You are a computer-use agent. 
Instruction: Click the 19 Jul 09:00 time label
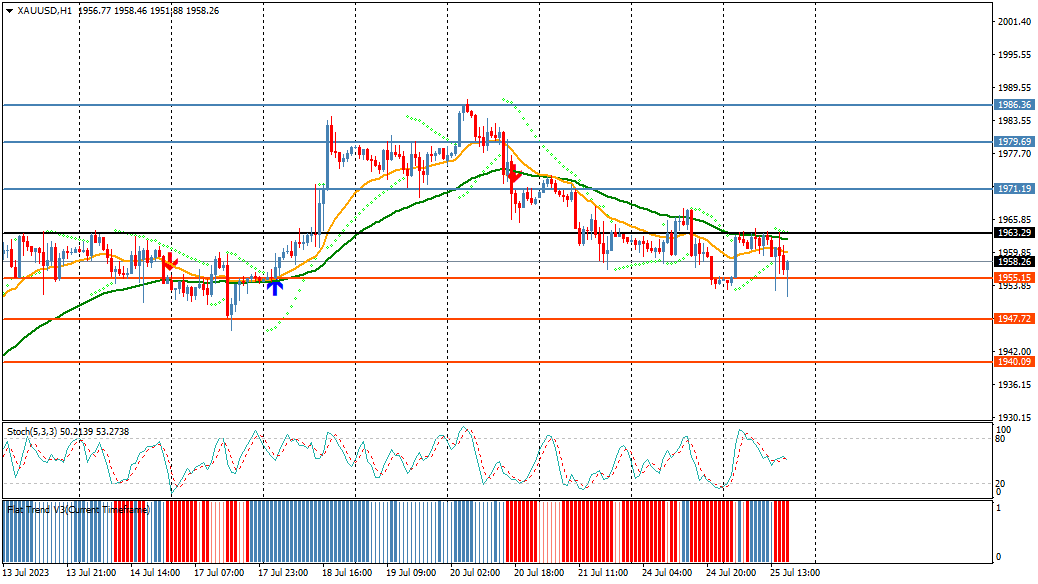click(410, 573)
